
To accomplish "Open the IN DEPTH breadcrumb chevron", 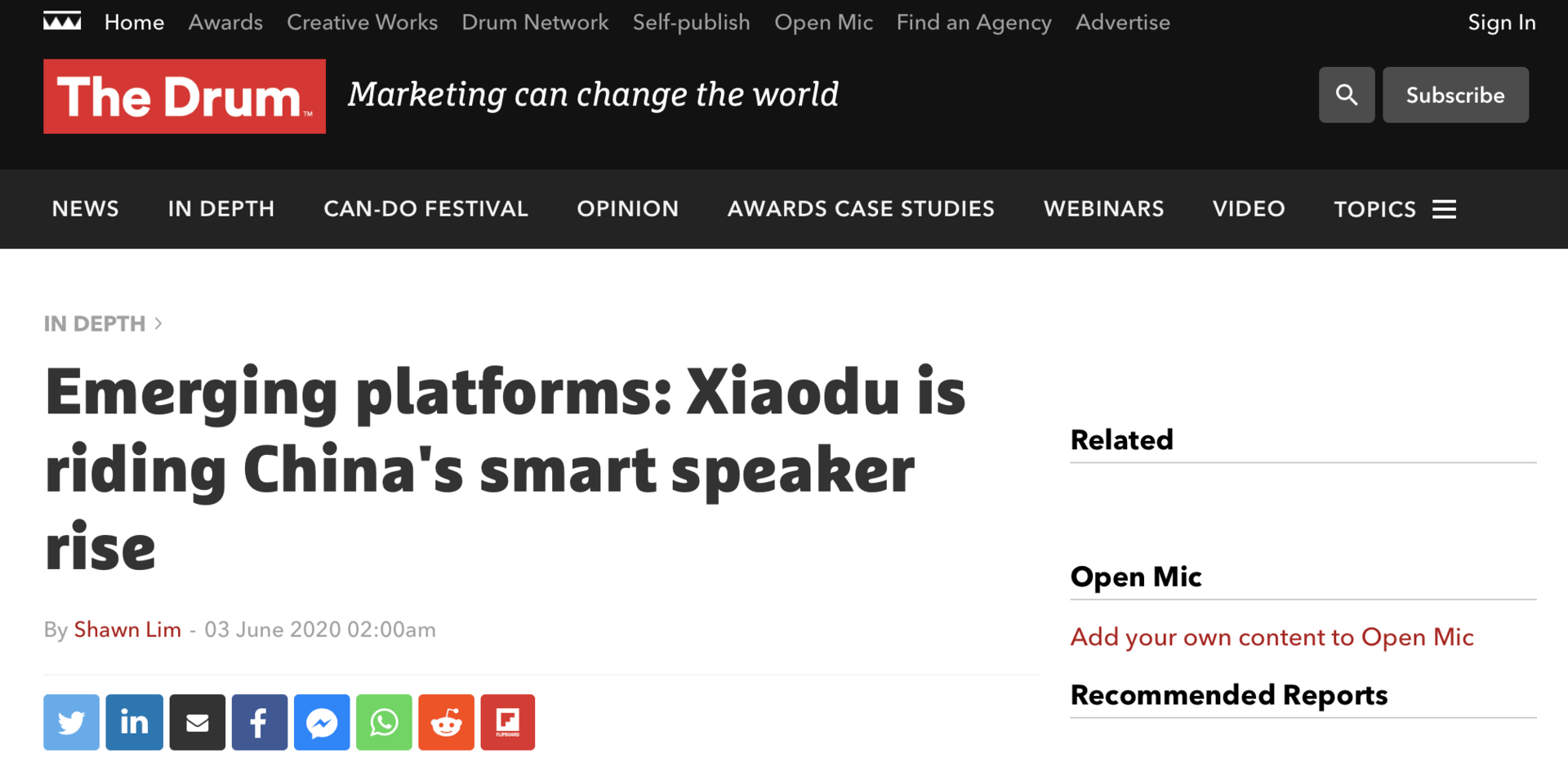I will coord(158,323).
